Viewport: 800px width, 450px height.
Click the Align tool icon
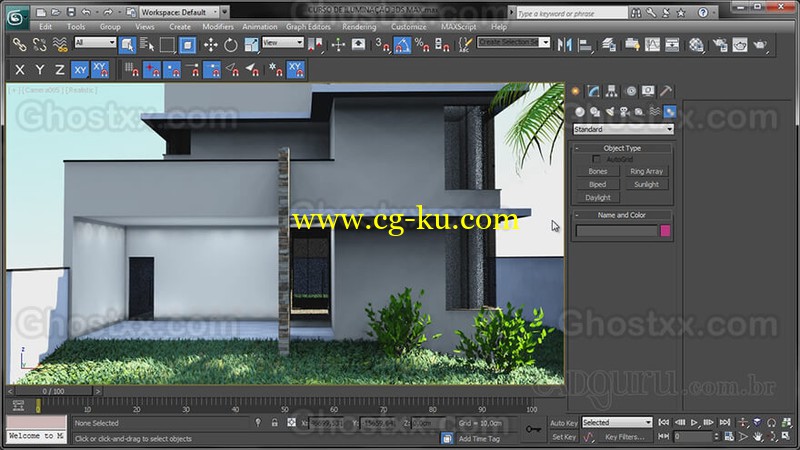coord(585,45)
